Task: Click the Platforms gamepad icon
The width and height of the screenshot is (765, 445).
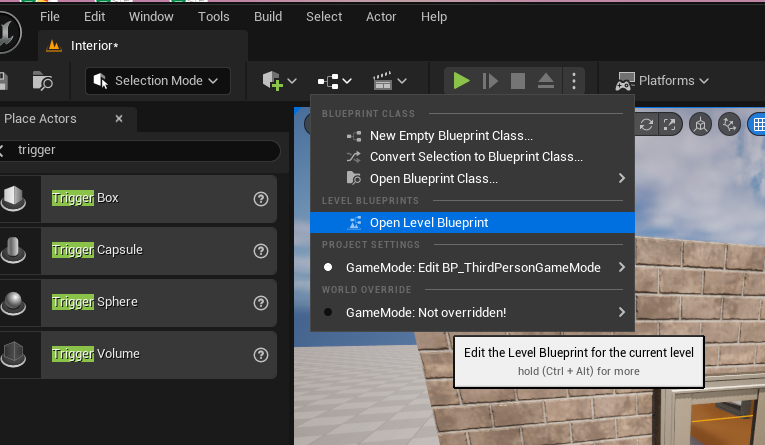Action: tap(625, 81)
